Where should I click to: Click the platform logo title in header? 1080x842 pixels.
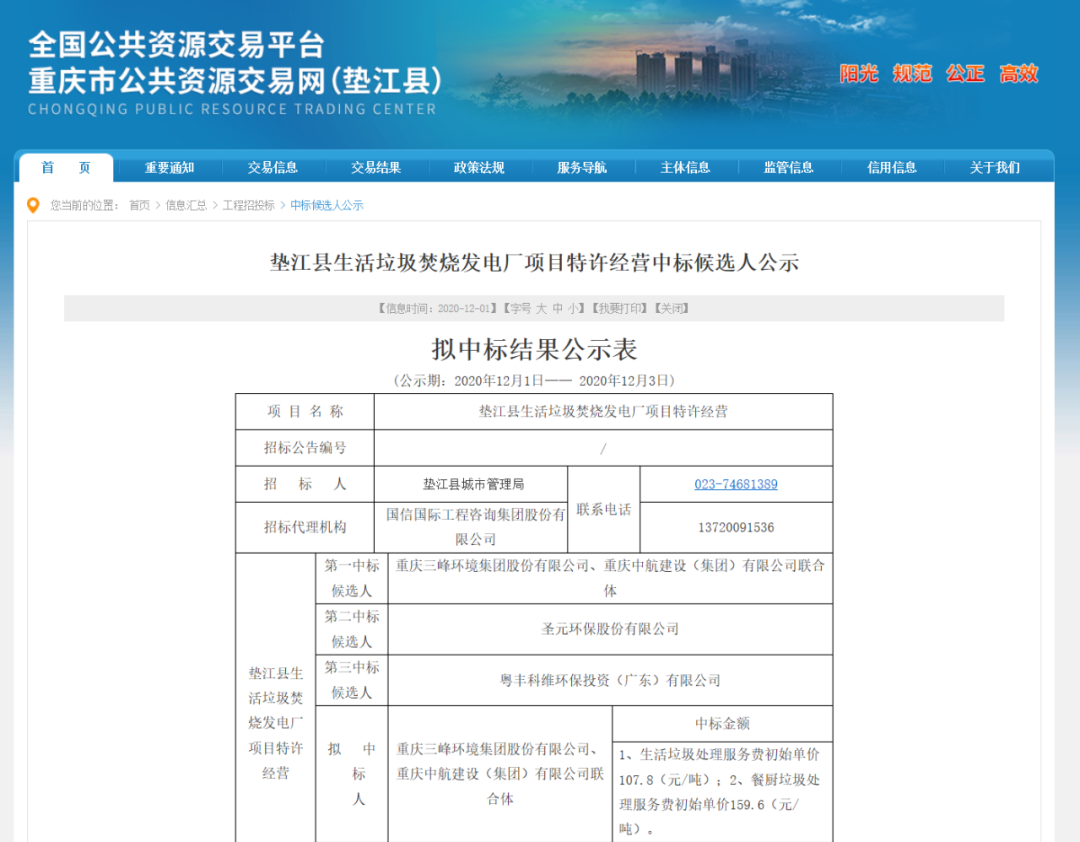pos(234,63)
